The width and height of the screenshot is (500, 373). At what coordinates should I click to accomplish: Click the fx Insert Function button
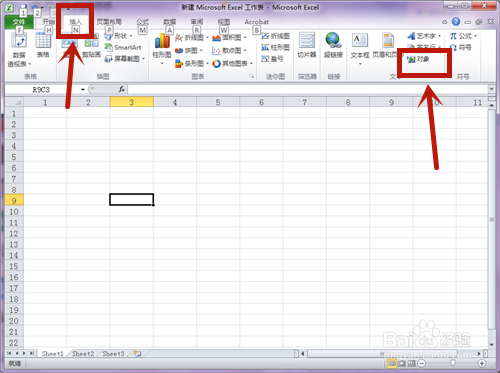coord(122,89)
